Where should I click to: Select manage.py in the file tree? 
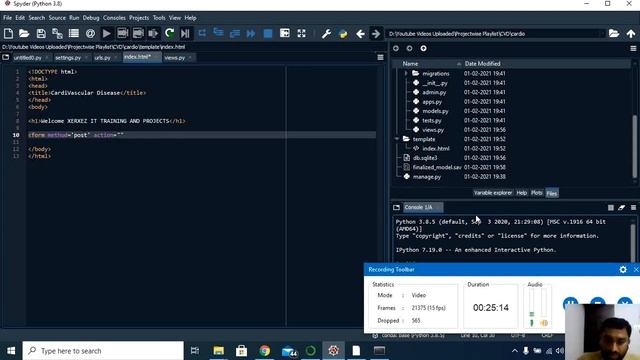click(427, 177)
